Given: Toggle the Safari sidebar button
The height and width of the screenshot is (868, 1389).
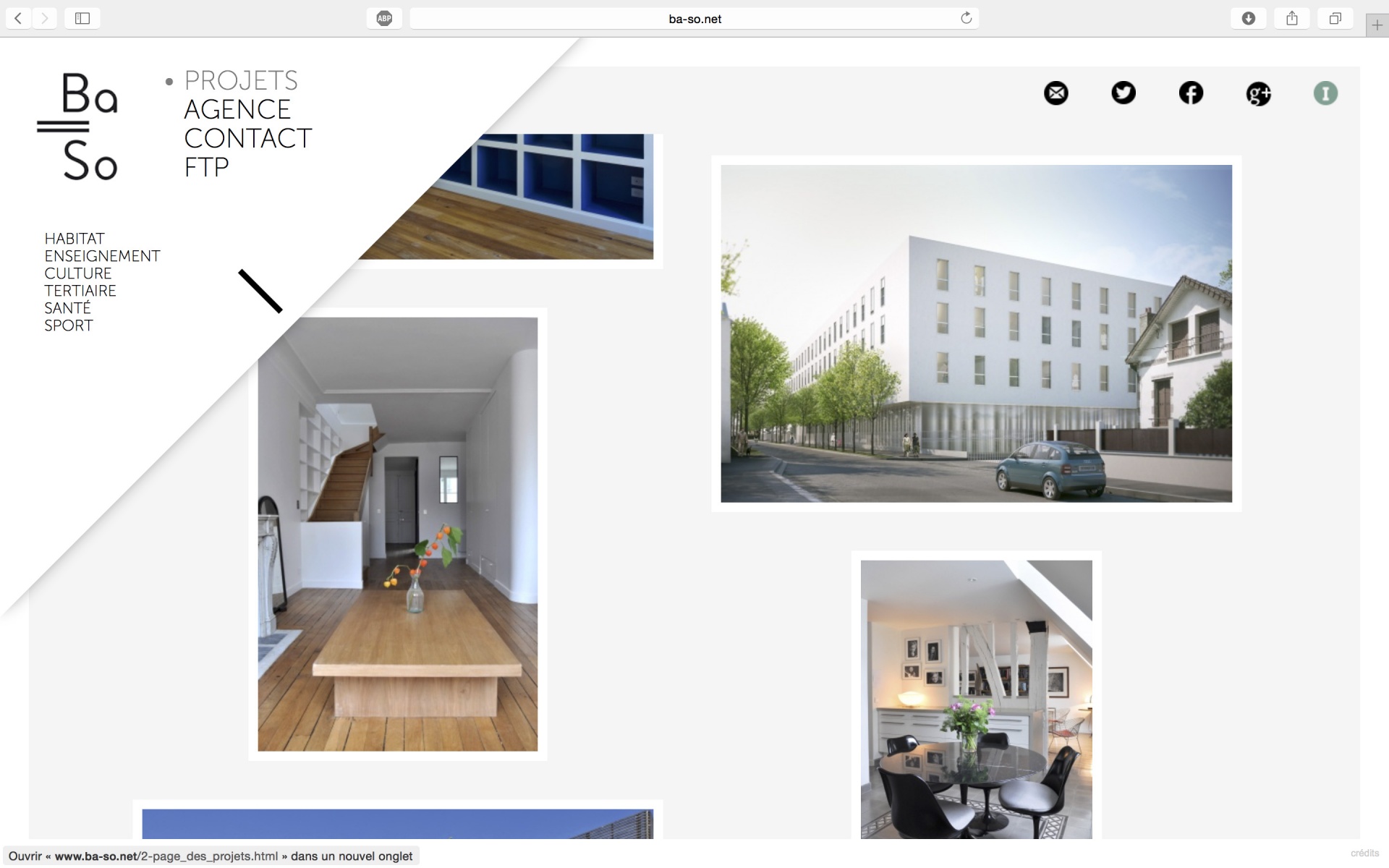Looking at the screenshot, I should coord(82,18).
